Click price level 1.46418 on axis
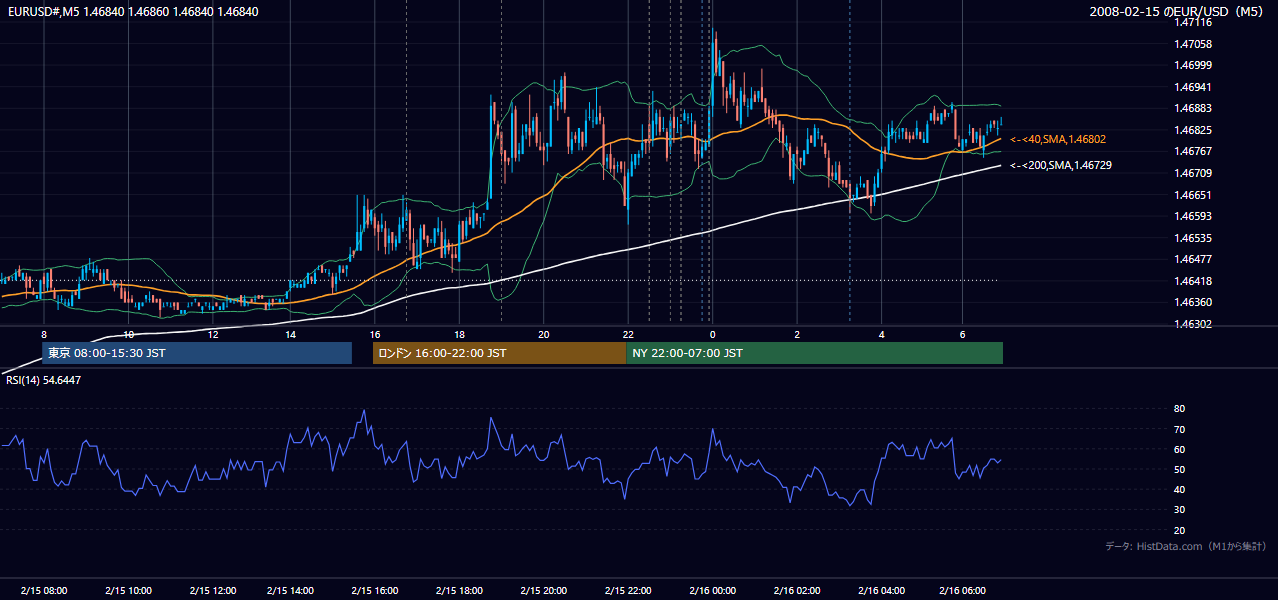The image size is (1278, 600). (x=1193, y=281)
